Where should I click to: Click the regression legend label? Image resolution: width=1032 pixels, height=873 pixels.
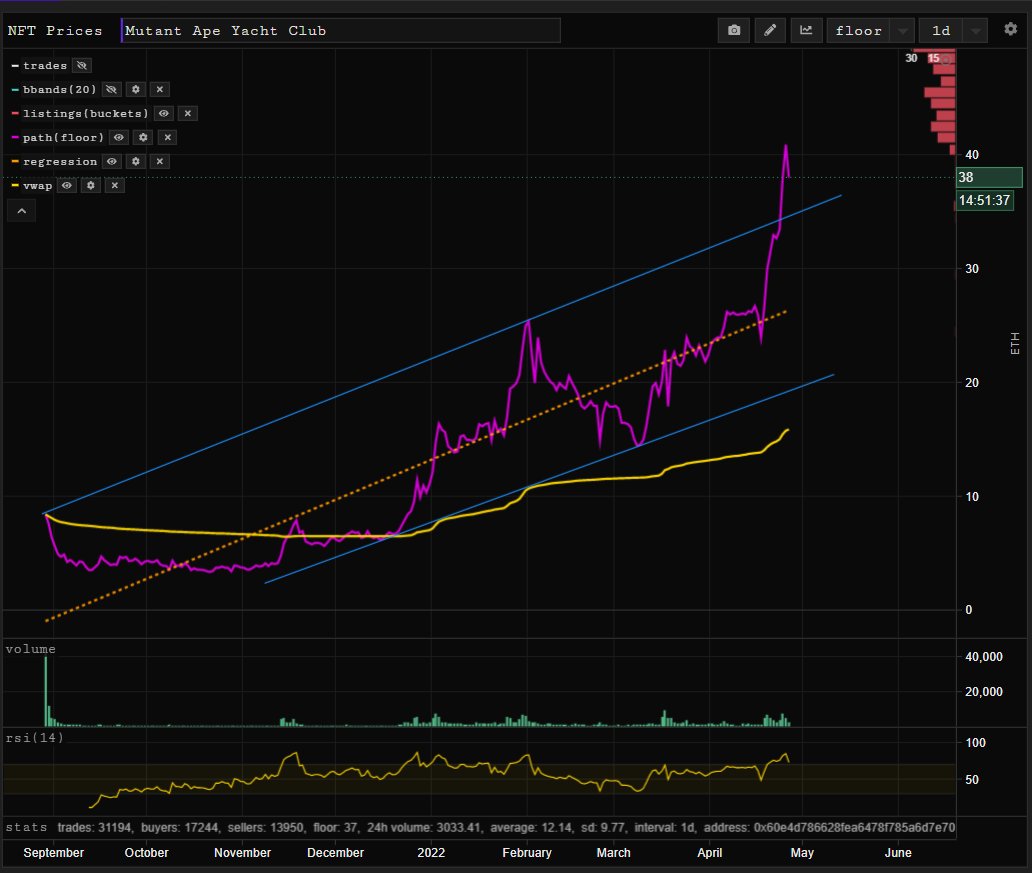[x=60, y=161]
